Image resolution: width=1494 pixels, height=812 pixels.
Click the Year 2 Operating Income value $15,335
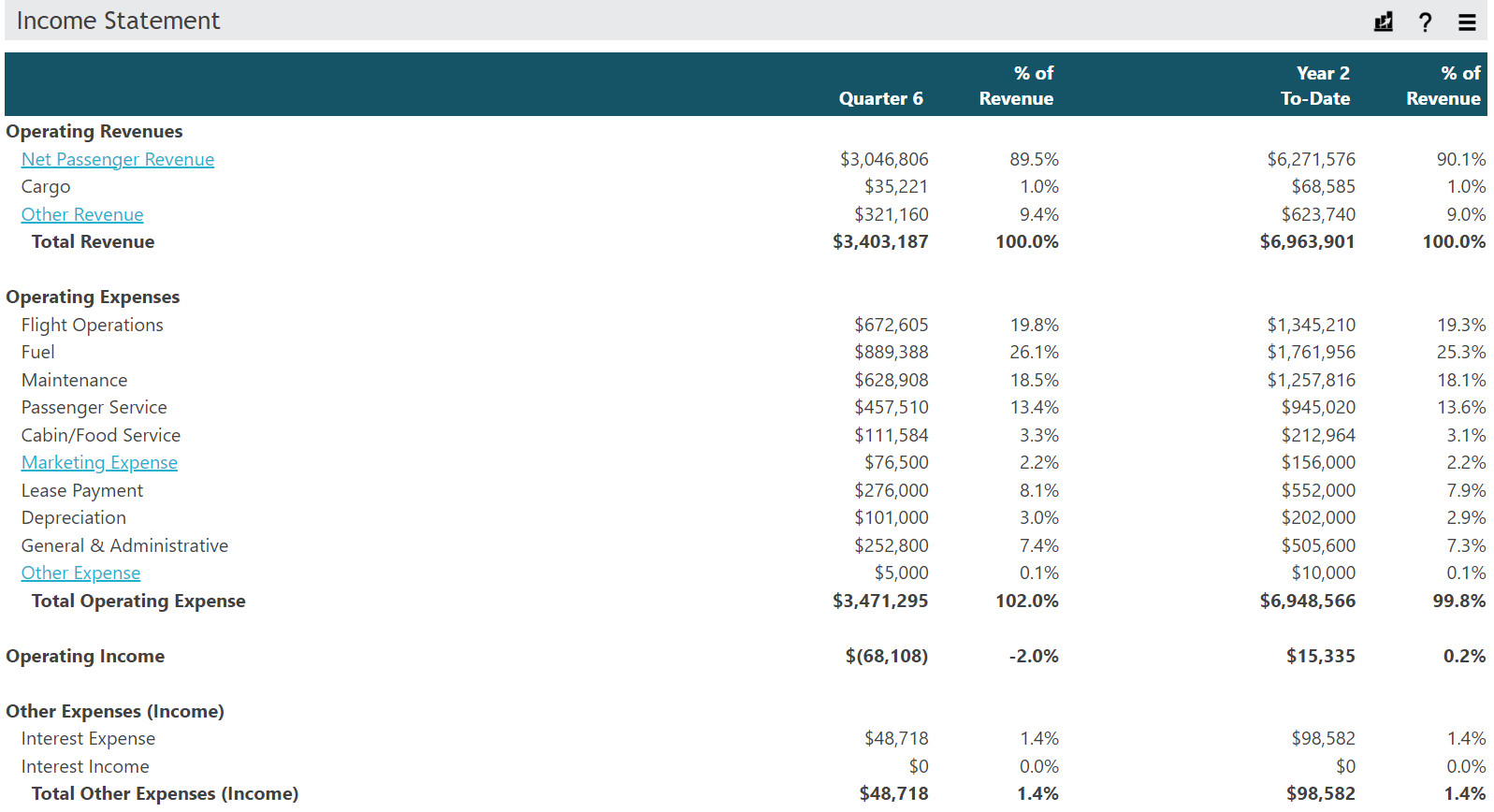[x=1320, y=656]
